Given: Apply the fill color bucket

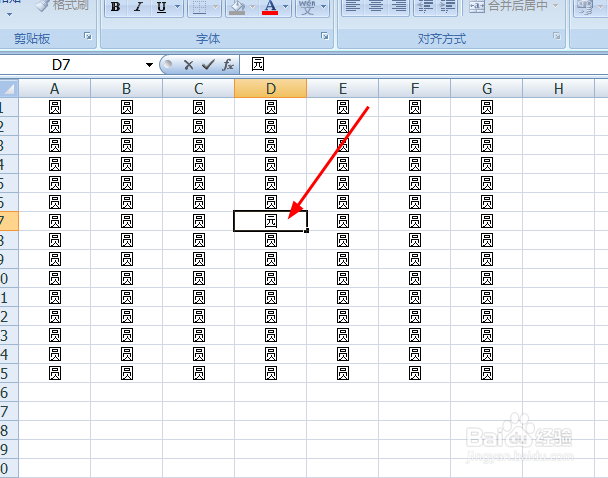Looking at the screenshot, I should coord(237,7).
